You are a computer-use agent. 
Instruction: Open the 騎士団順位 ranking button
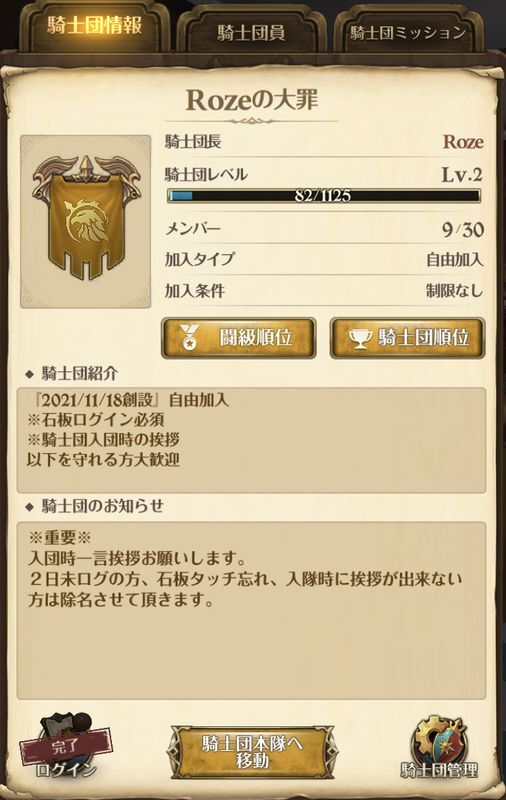[x=407, y=338]
